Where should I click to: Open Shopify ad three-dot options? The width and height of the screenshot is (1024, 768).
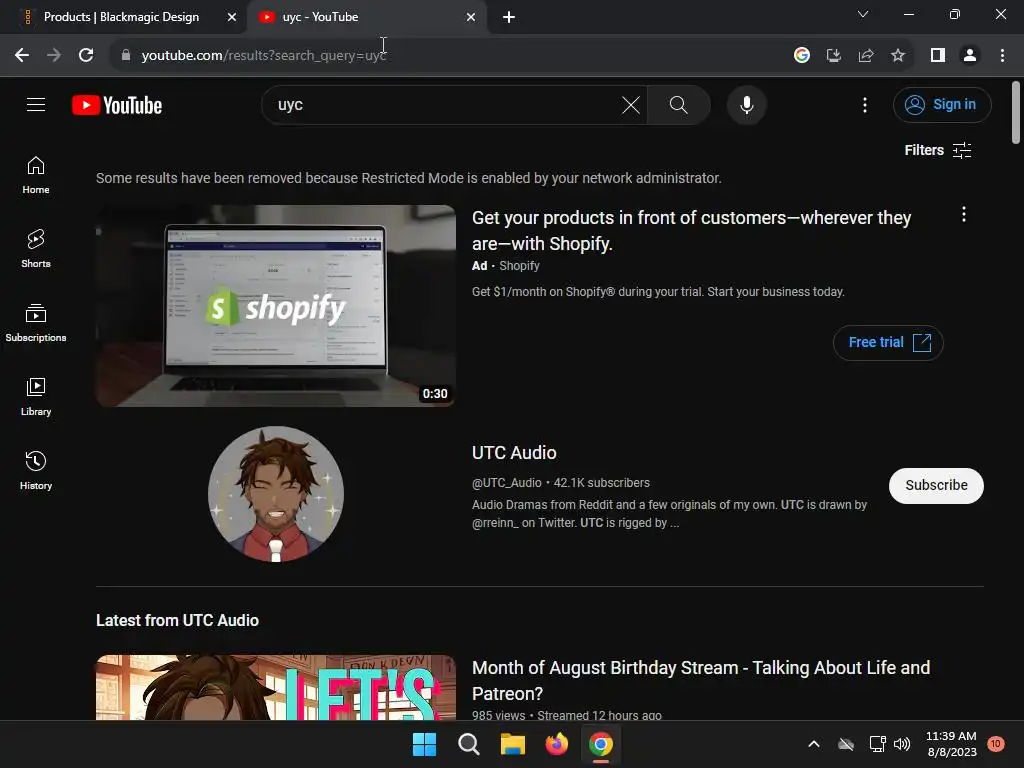click(x=963, y=214)
